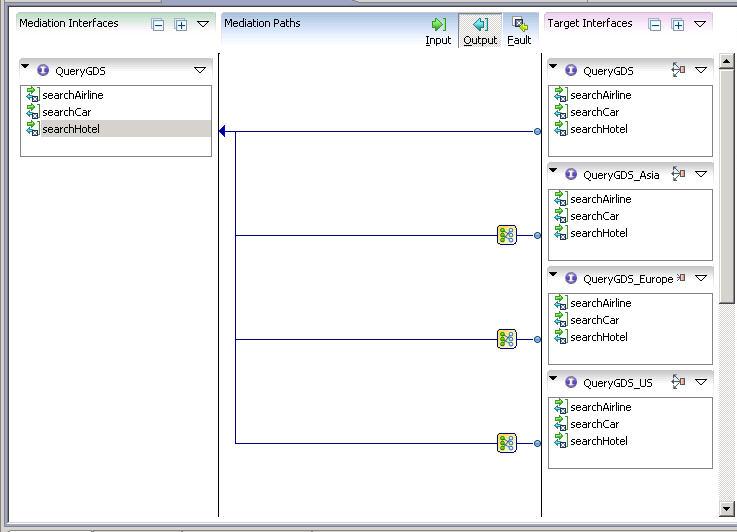The image size is (737, 532).
Task: Click QueryGDS_Asia reference wiring icon
Action: 678,174
